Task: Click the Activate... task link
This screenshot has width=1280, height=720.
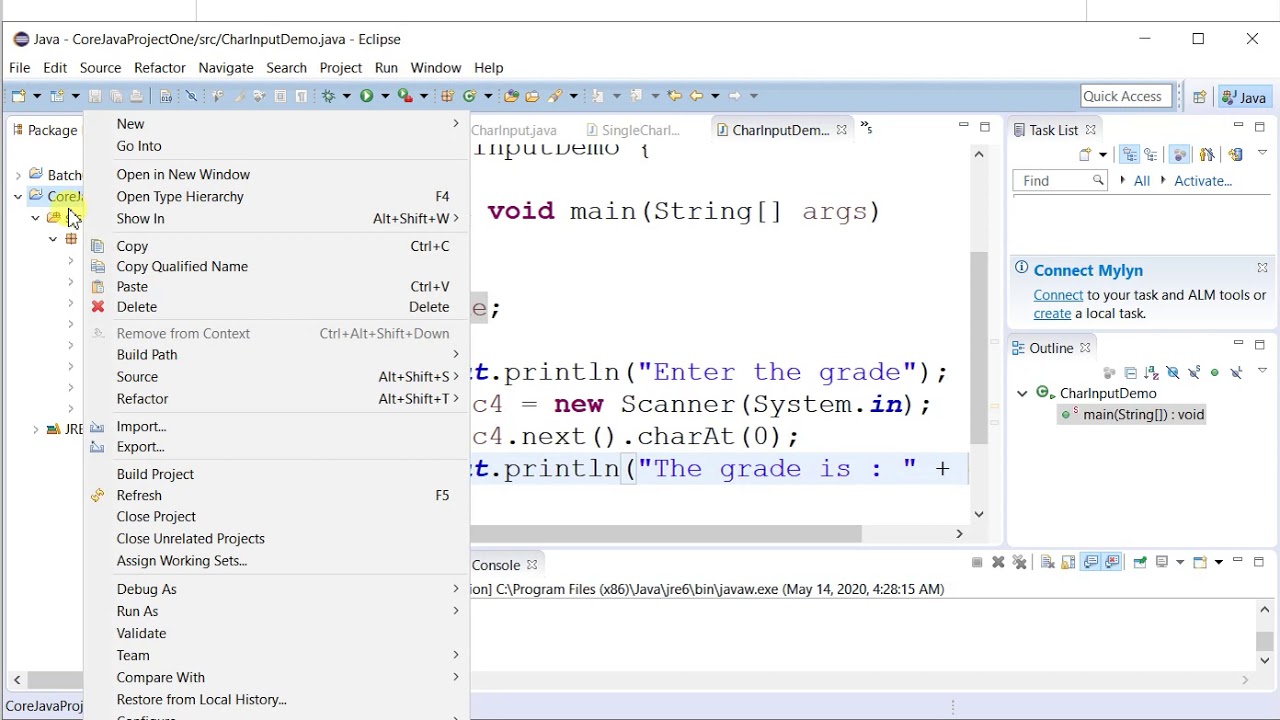Action: pyautogui.click(x=1203, y=181)
